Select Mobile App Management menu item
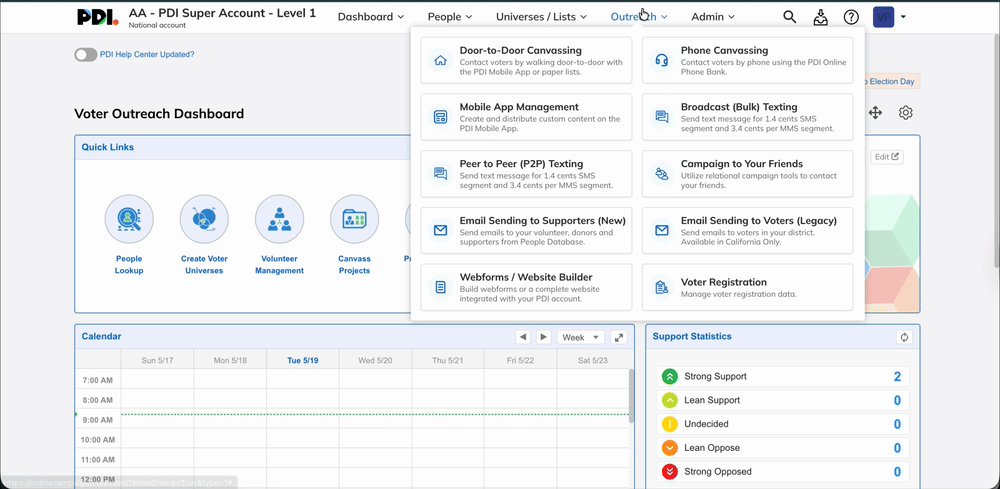This screenshot has width=1000, height=489. pyautogui.click(x=526, y=117)
